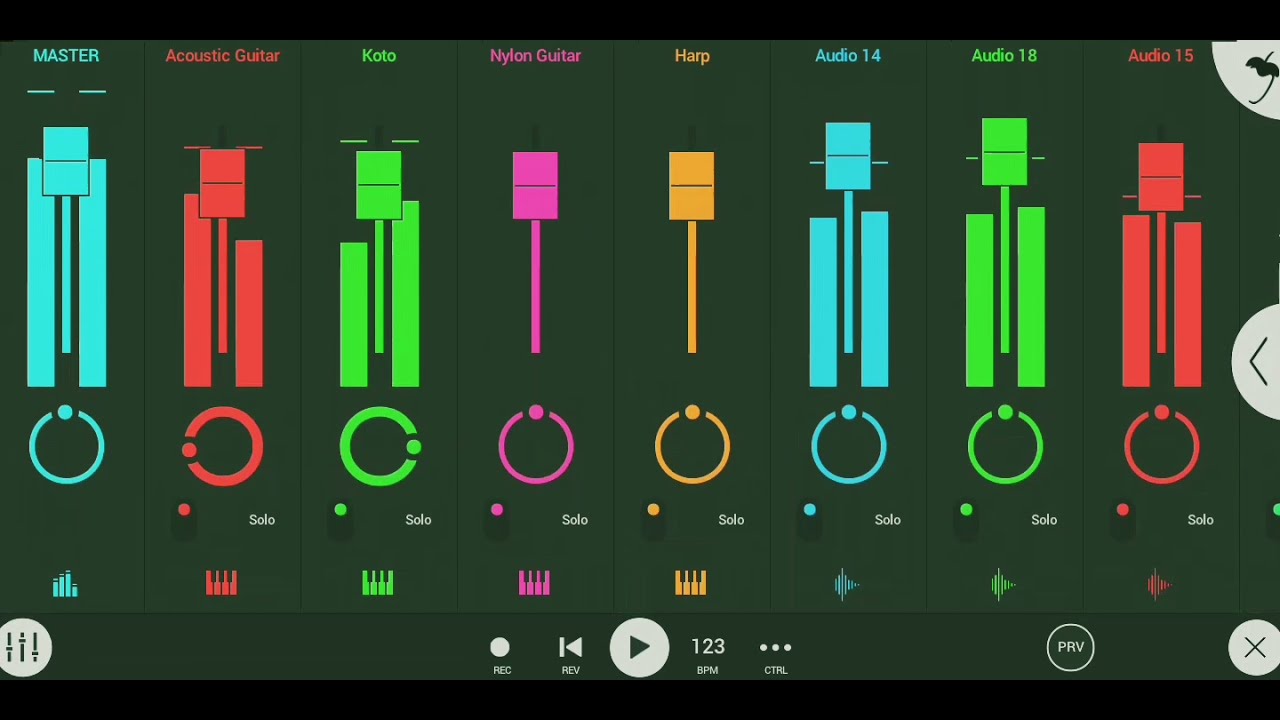Tap the FL Studio fruit logo
This screenshot has height=720, width=1280.
(x=1255, y=76)
